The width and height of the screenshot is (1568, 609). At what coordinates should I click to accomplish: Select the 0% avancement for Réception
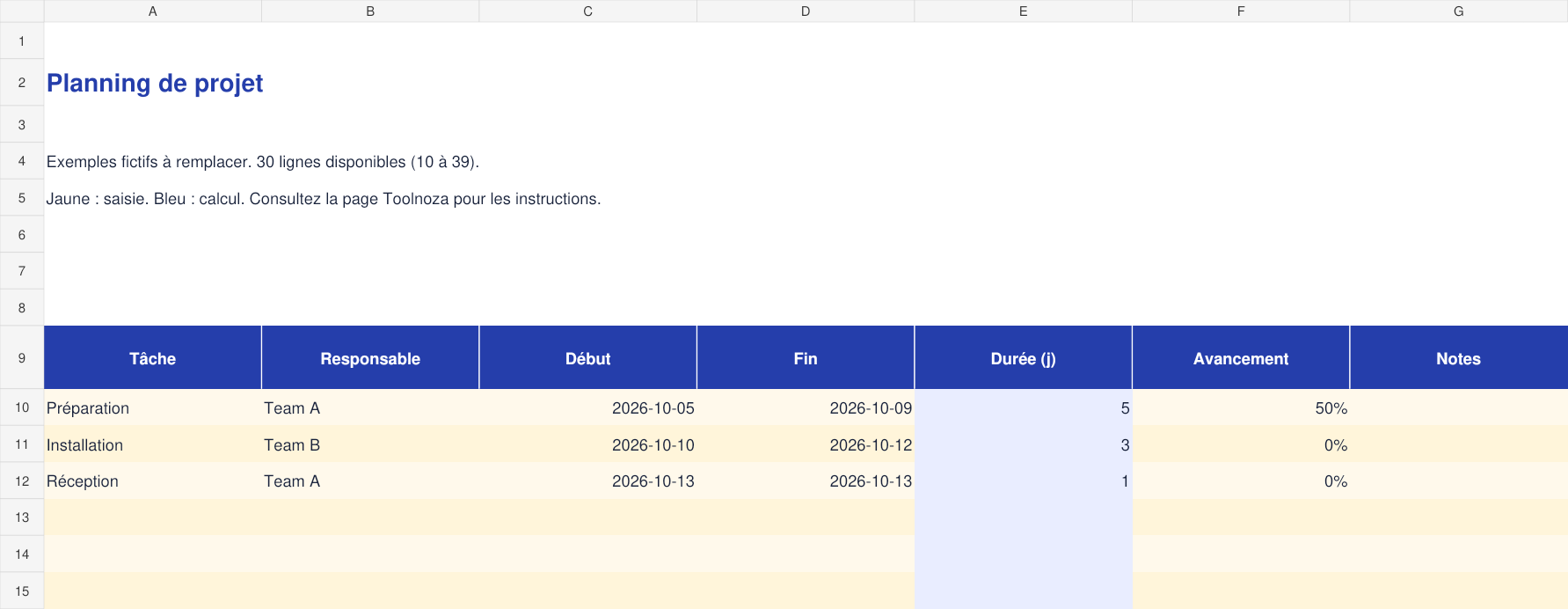pos(1241,481)
